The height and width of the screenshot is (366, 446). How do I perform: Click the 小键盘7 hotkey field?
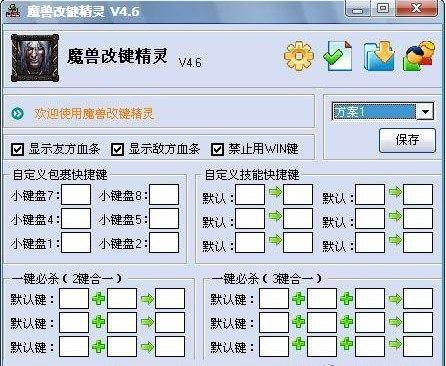click(x=76, y=194)
